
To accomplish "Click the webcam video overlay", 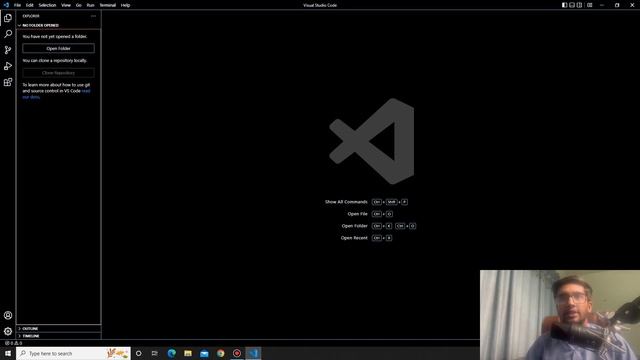I will point(560,315).
